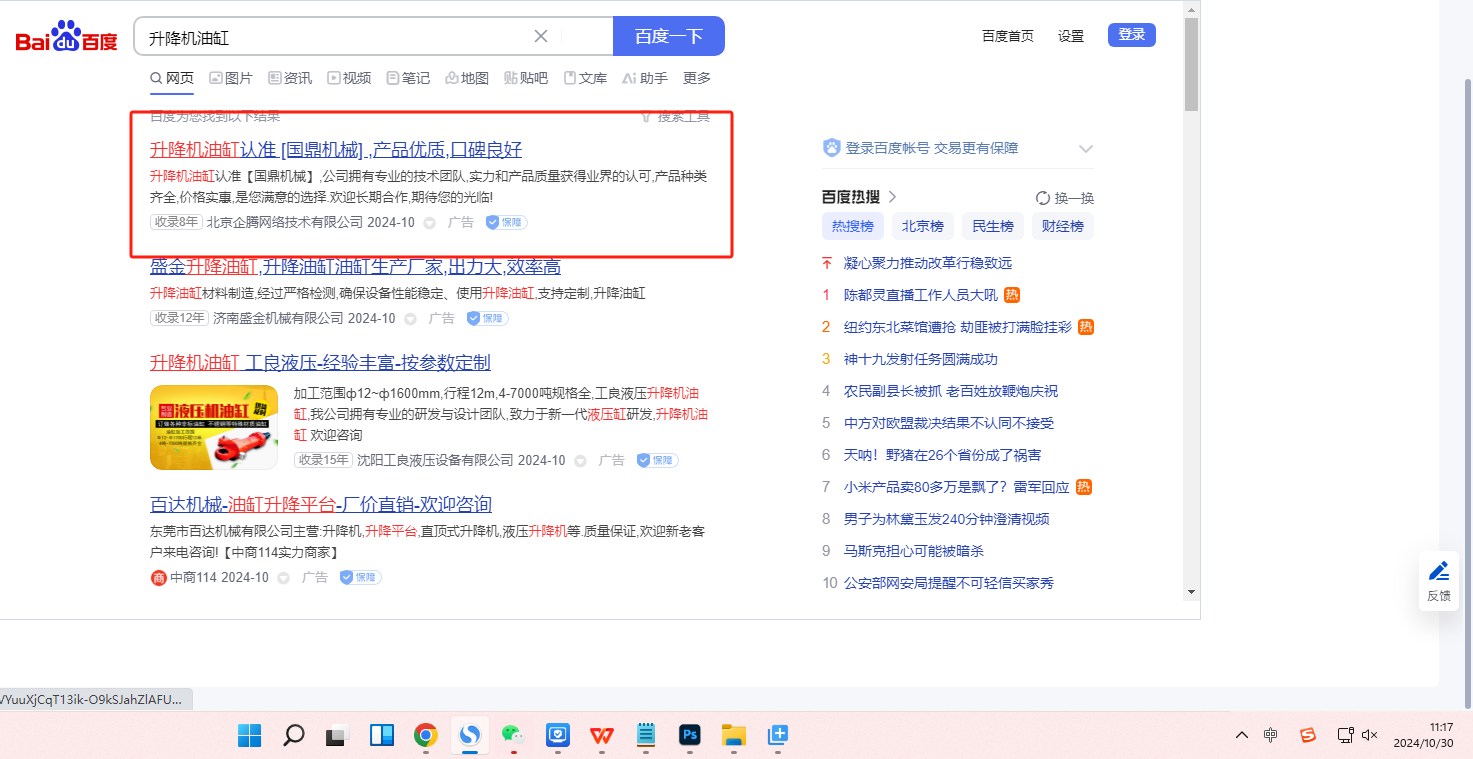1473x759 pixels.
Task: Toggle the 中 input method indicator
Action: pyautogui.click(x=1270, y=735)
